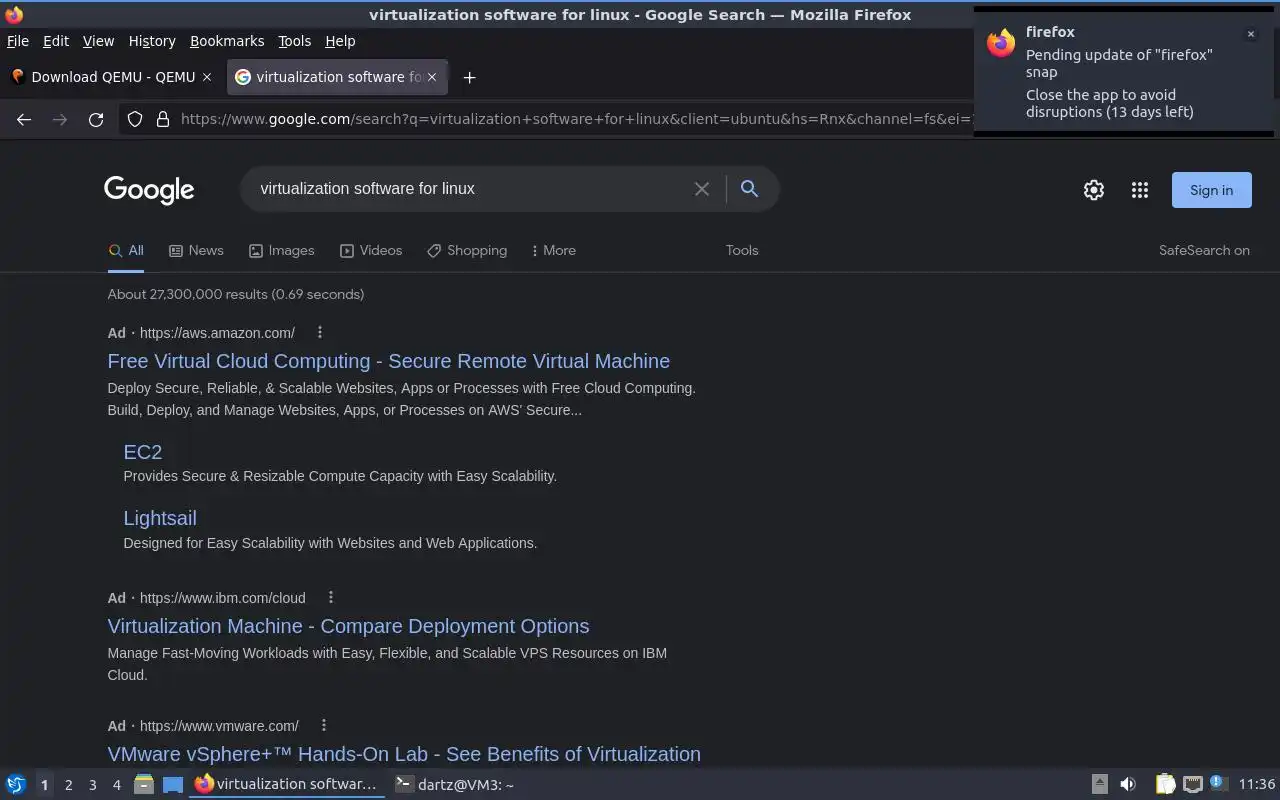Switch to Videos results
This screenshot has height=800, width=1280.
pos(371,251)
